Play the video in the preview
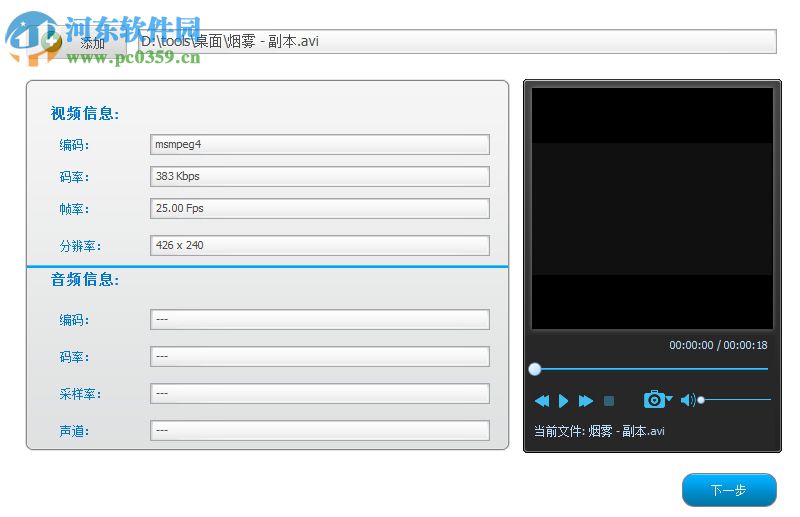Viewport: 800px width, 517px height. [x=563, y=401]
